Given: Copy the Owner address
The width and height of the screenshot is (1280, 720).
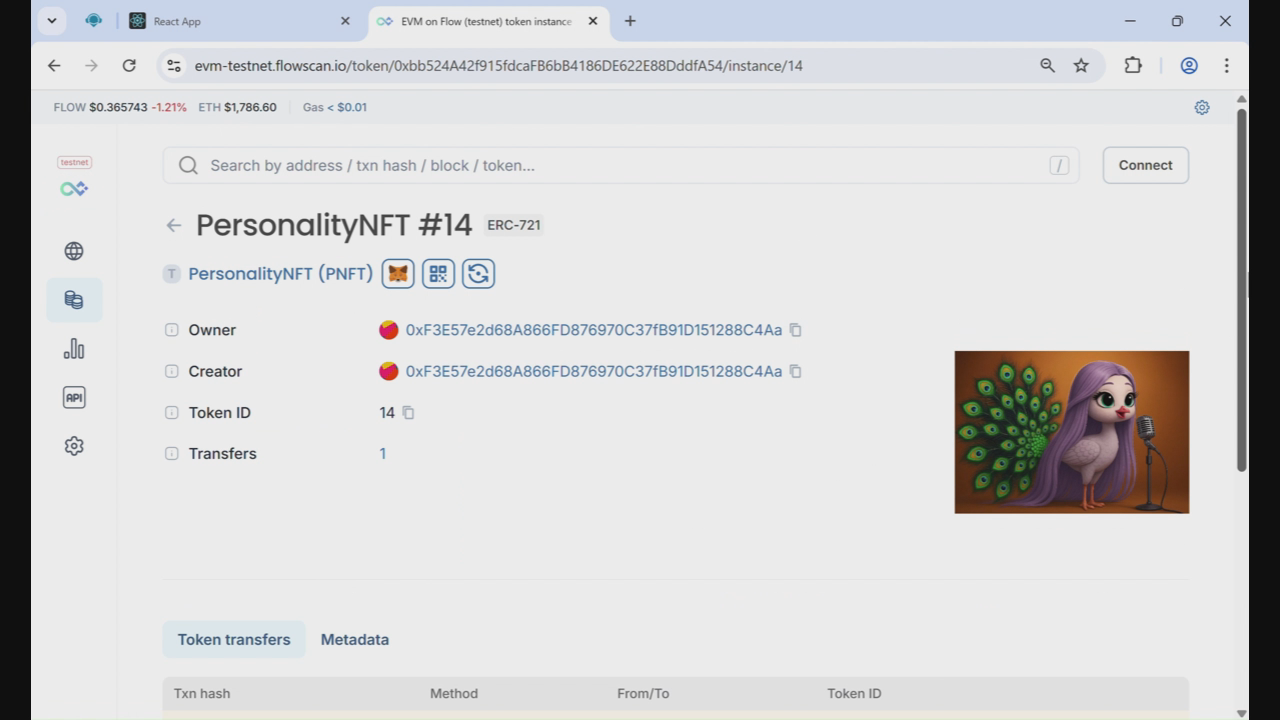Looking at the screenshot, I should [x=796, y=330].
